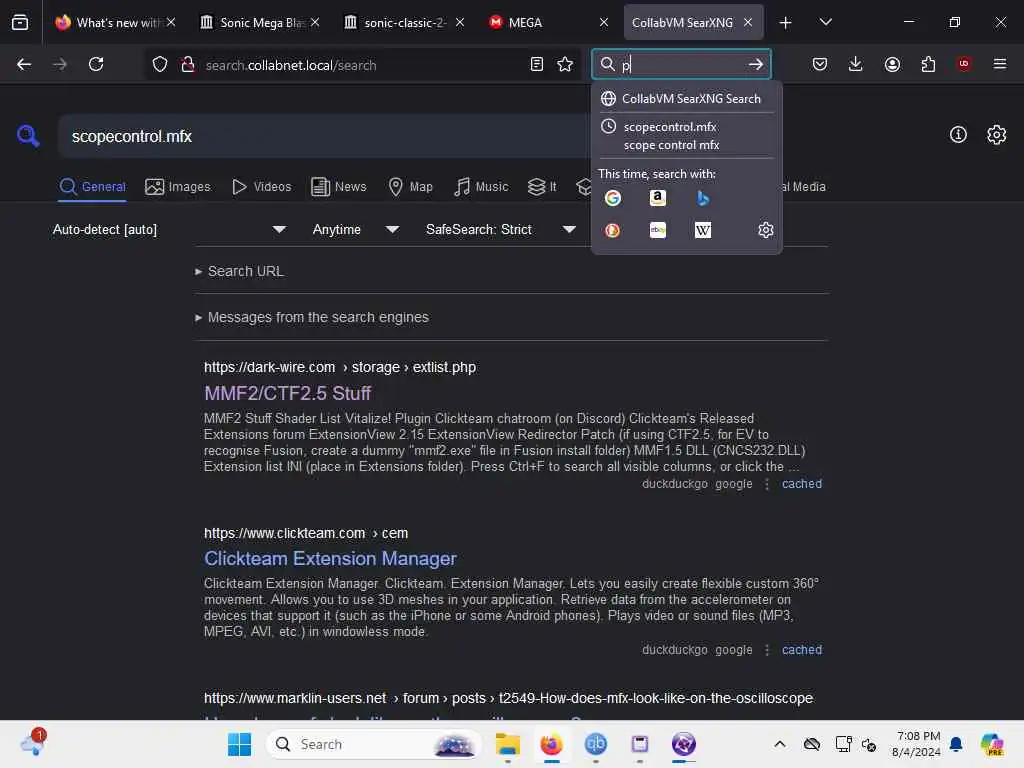The width and height of the screenshot is (1024, 768).
Task: Open the Downloads panel
Action: 856,64
